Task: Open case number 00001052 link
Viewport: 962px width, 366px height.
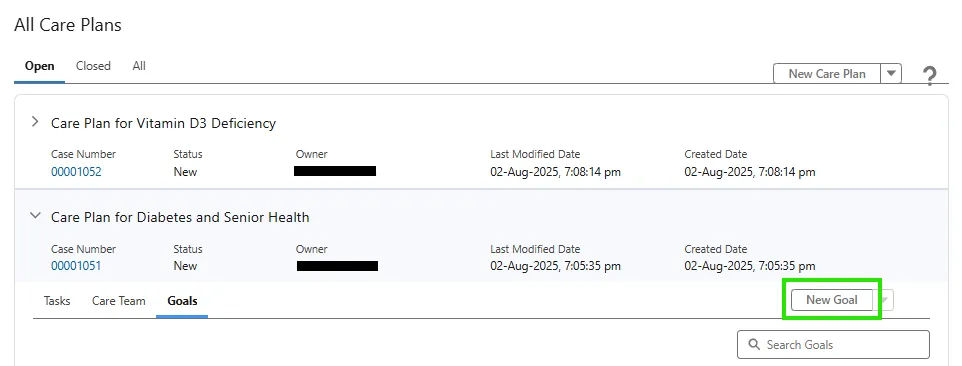Action: tap(76, 172)
